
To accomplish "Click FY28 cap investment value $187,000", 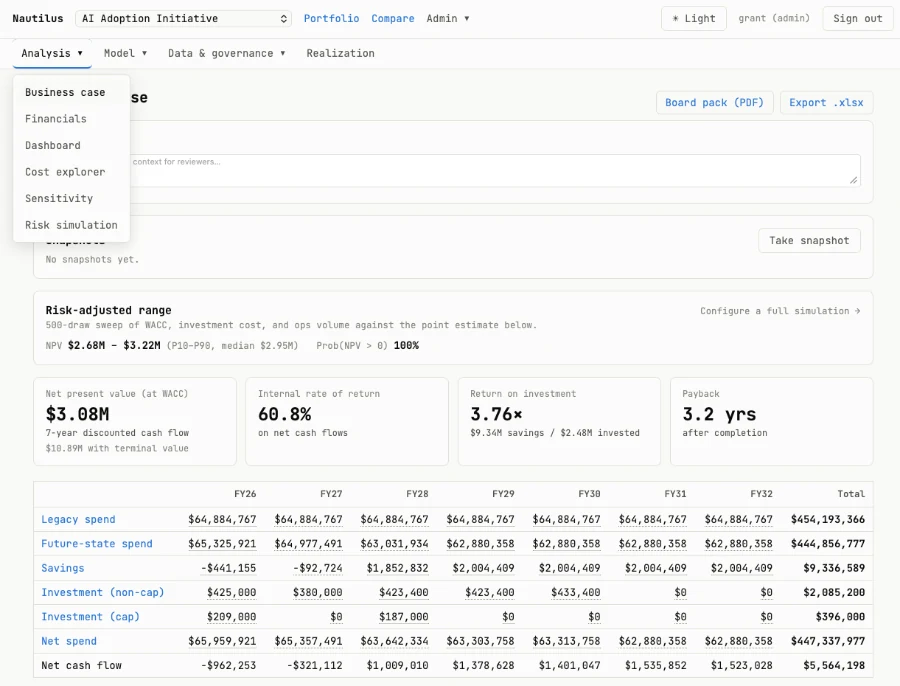I will [404, 617].
